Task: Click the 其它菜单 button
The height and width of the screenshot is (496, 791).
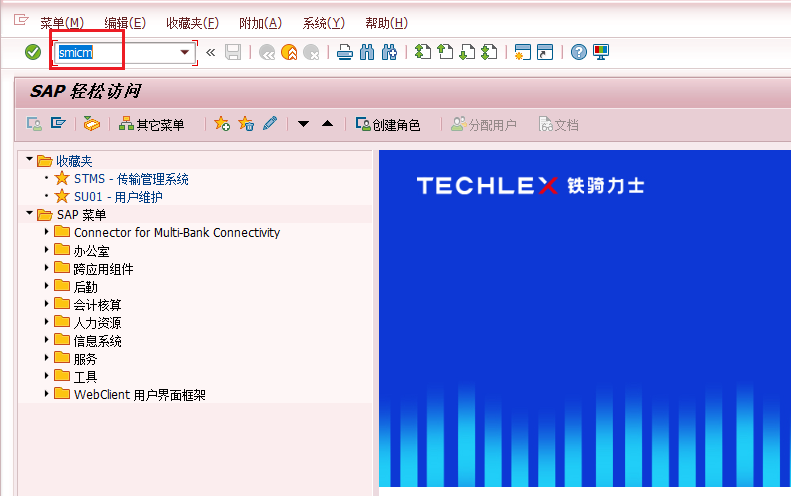Action: [151, 124]
